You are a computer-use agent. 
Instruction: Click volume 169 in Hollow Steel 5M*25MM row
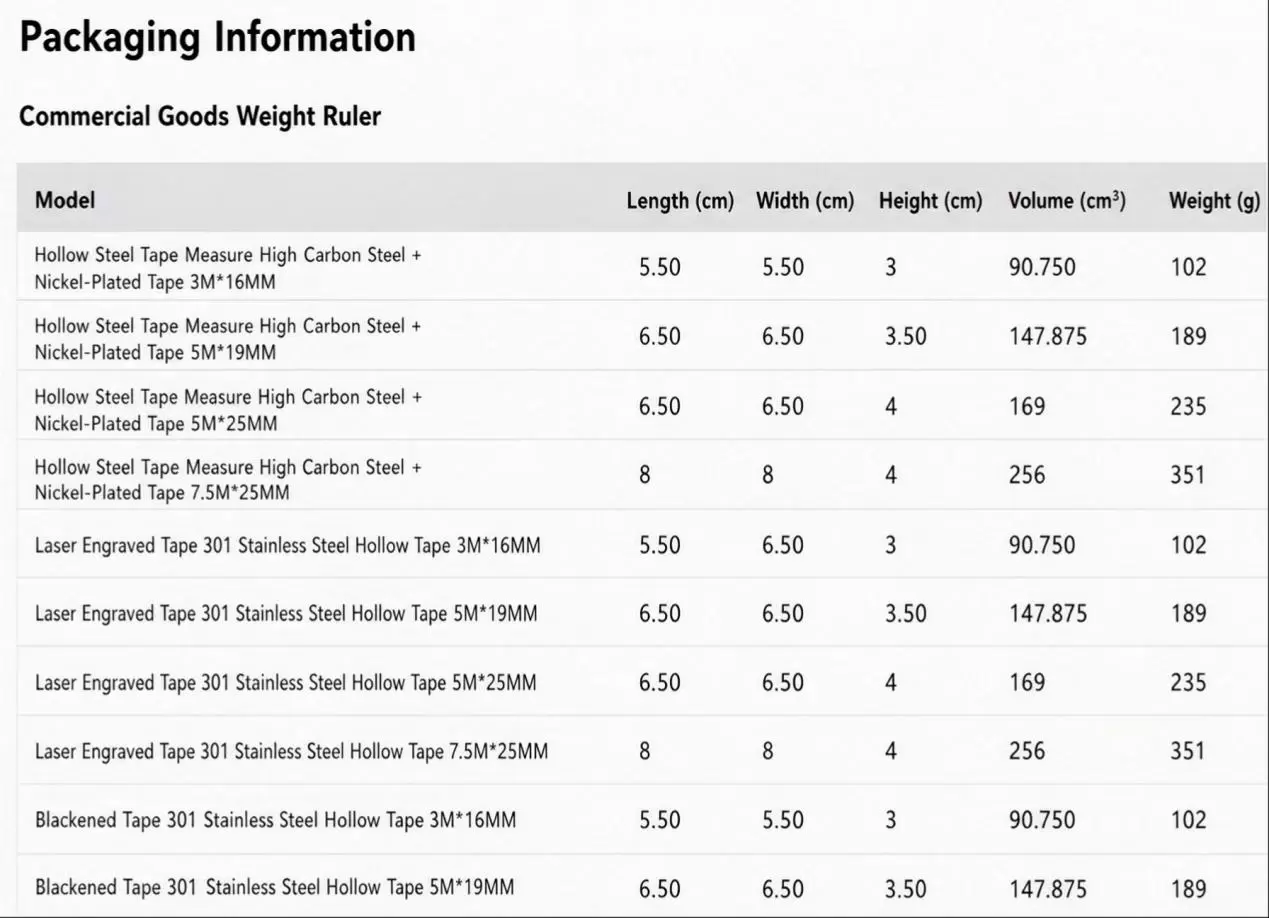1027,407
